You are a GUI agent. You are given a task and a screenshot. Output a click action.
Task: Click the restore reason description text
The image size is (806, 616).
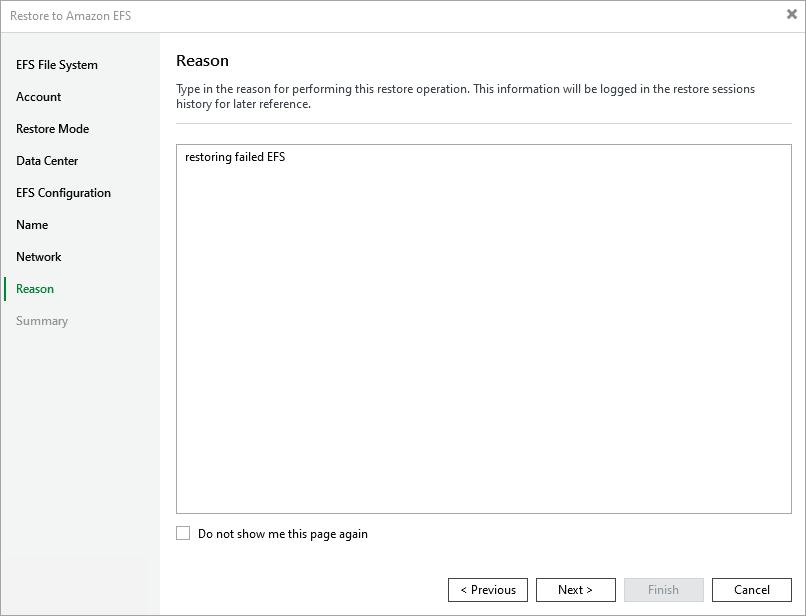tap(465, 96)
